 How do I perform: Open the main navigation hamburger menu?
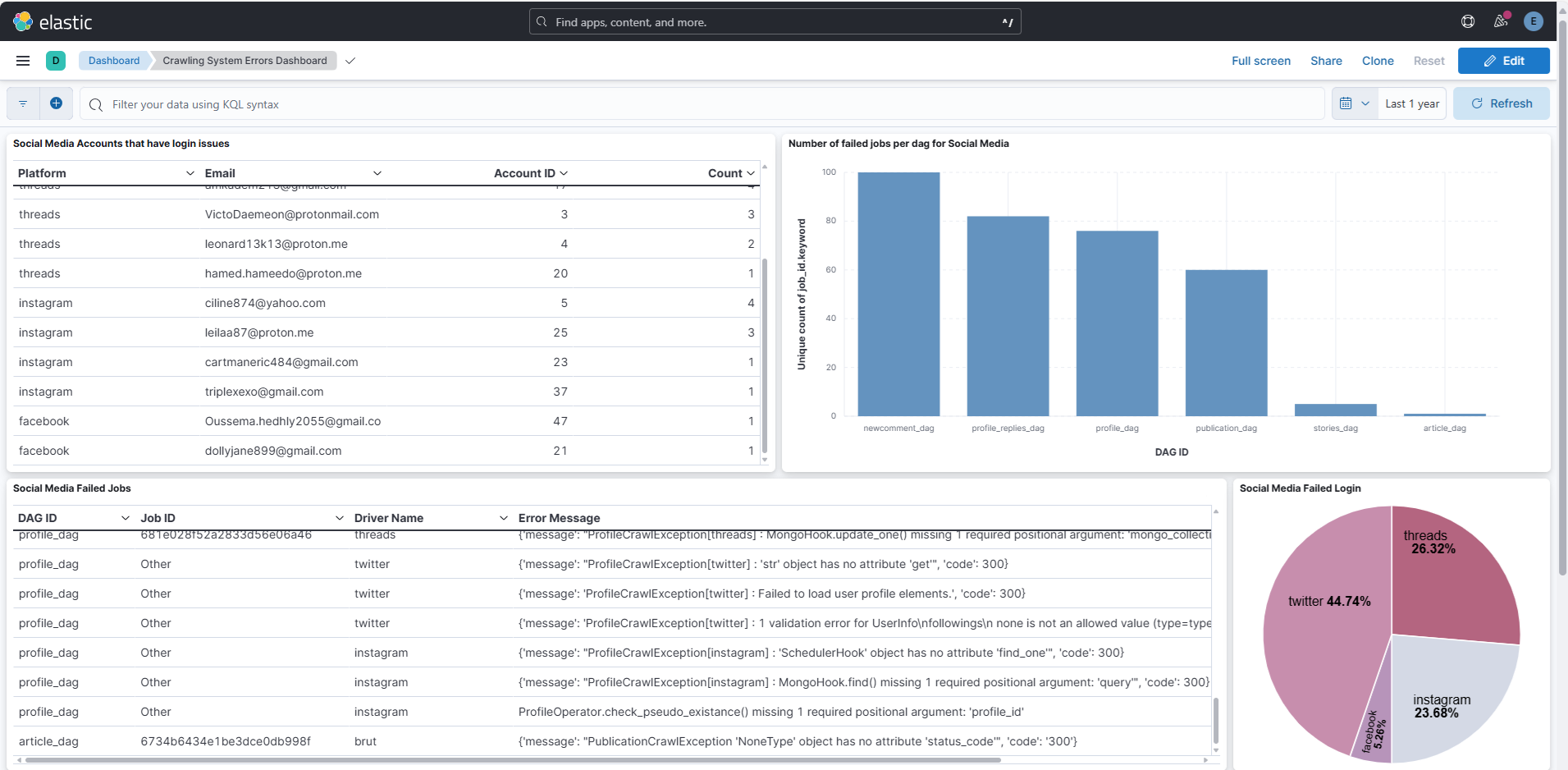(22, 61)
